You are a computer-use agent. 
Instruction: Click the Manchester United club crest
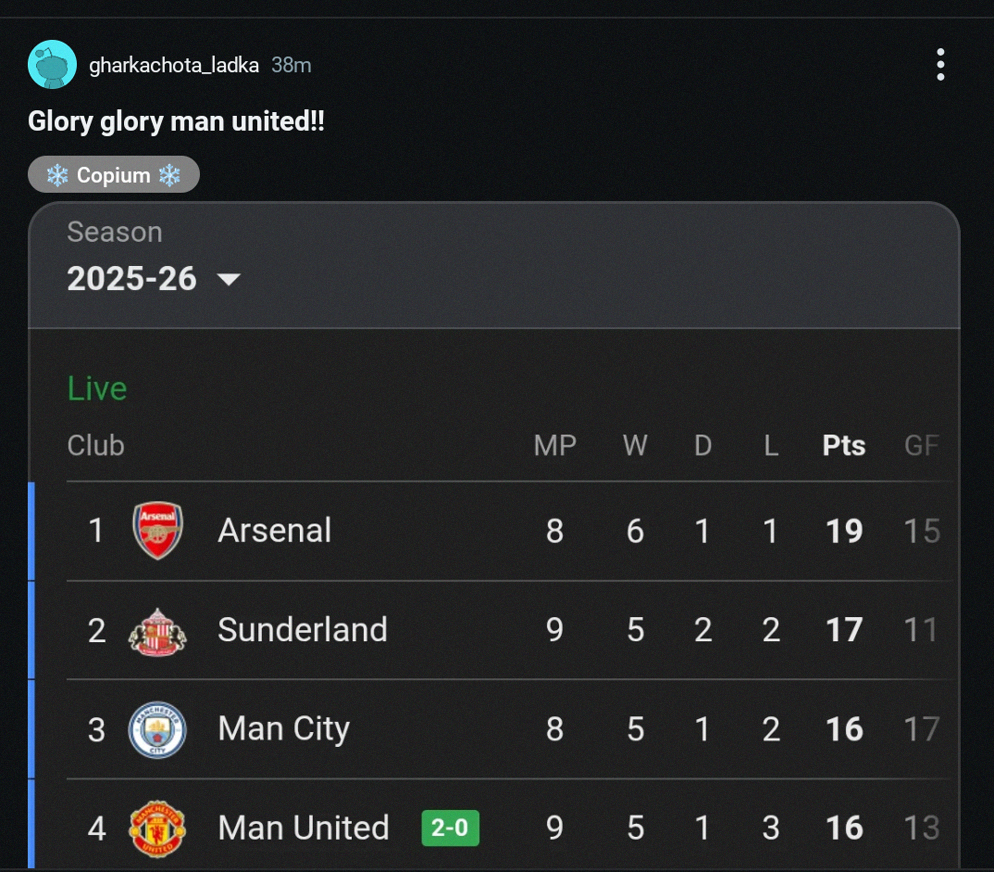coord(158,828)
